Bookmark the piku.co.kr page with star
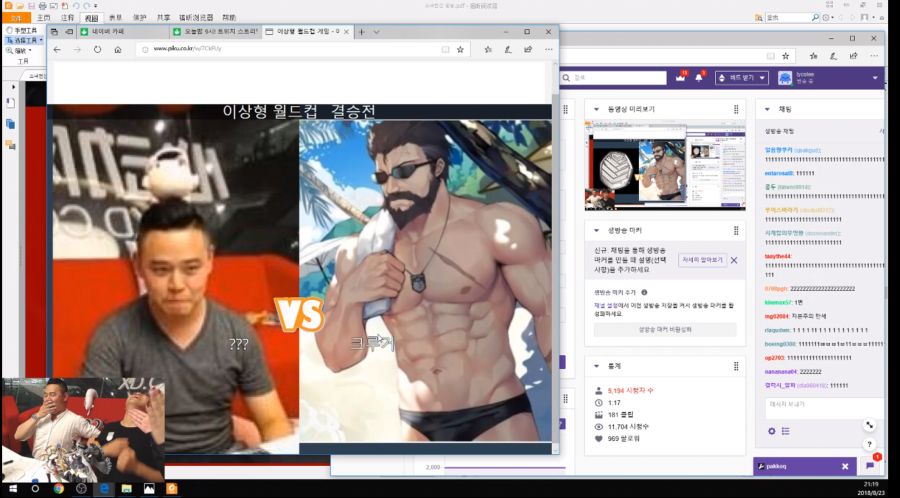The width and height of the screenshot is (900, 498). point(460,50)
